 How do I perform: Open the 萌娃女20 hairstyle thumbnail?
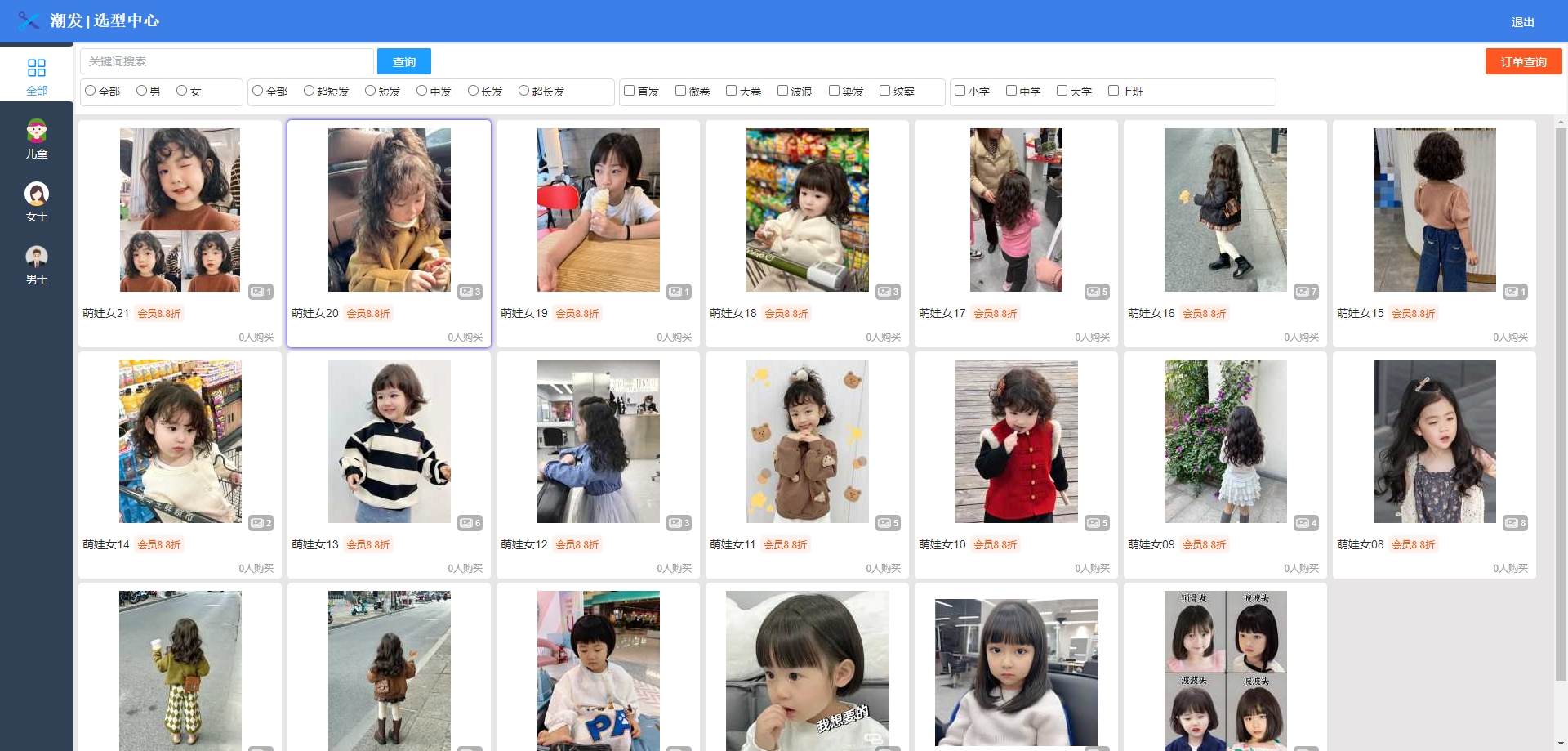click(x=390, y=210)
